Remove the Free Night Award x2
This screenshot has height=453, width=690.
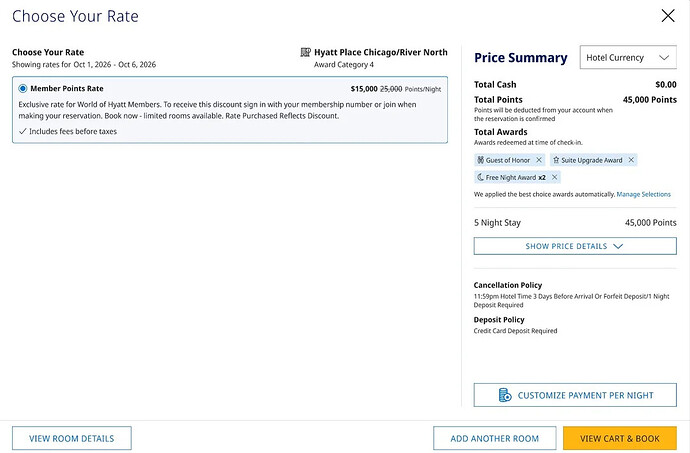(554, 177)
